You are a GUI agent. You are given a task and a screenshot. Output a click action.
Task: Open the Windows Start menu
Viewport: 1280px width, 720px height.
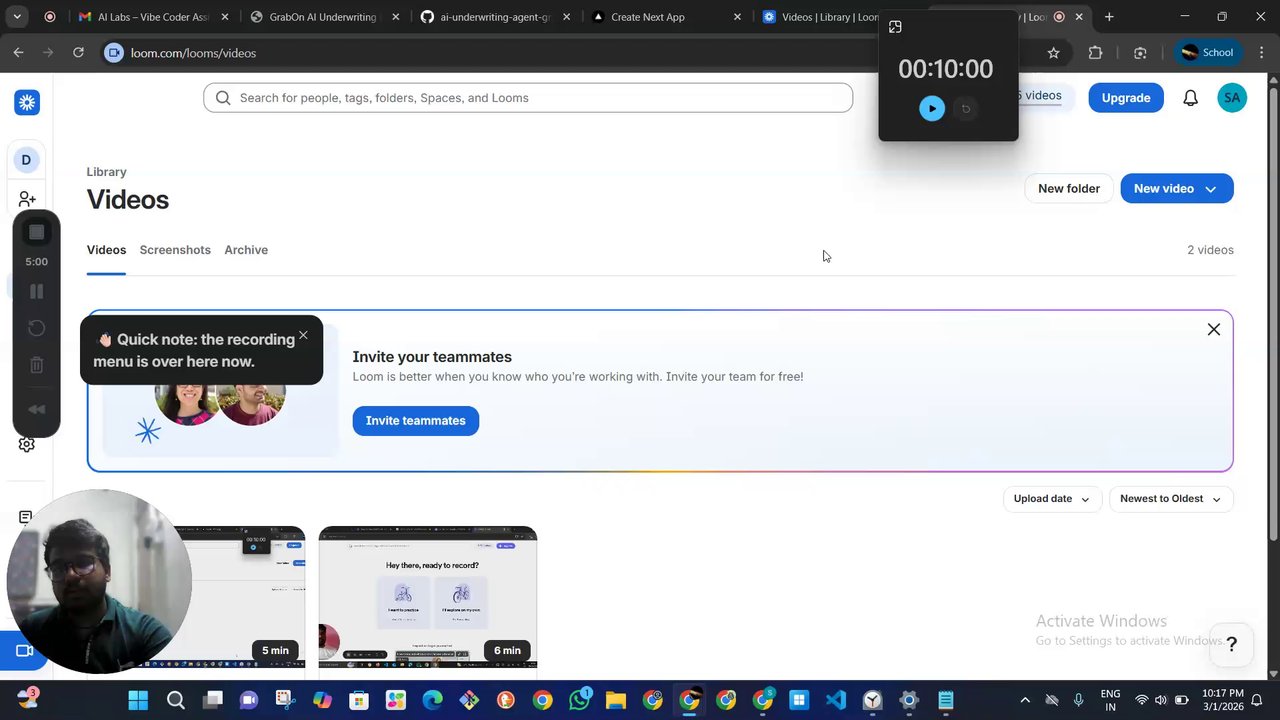pos(138,700)
